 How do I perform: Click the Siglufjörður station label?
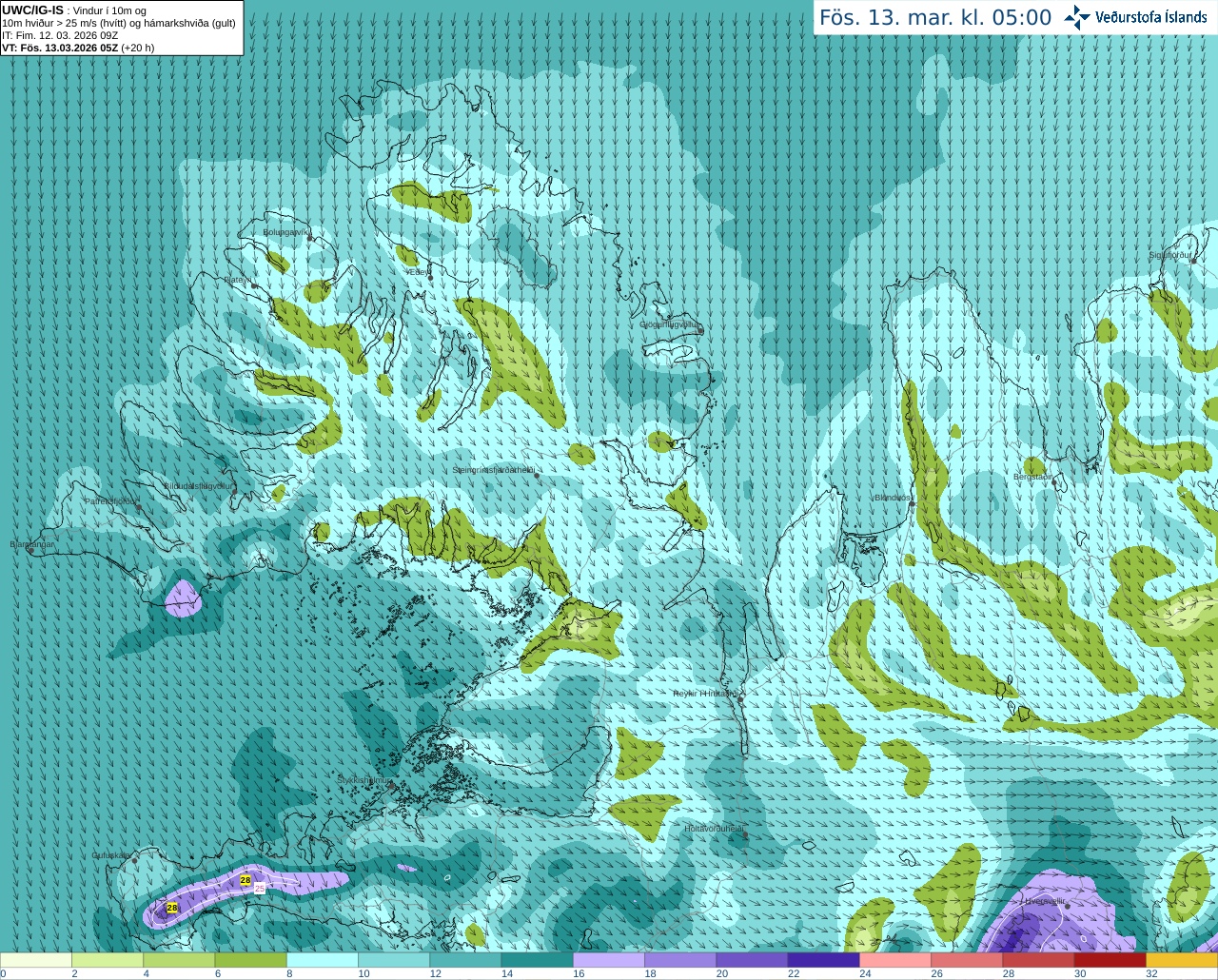[x=1170, y=255]
